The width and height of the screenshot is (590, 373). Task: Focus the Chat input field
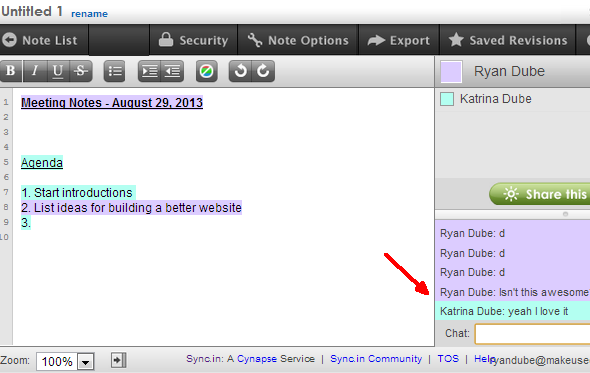pyautogui.click(x=532, y=333)
